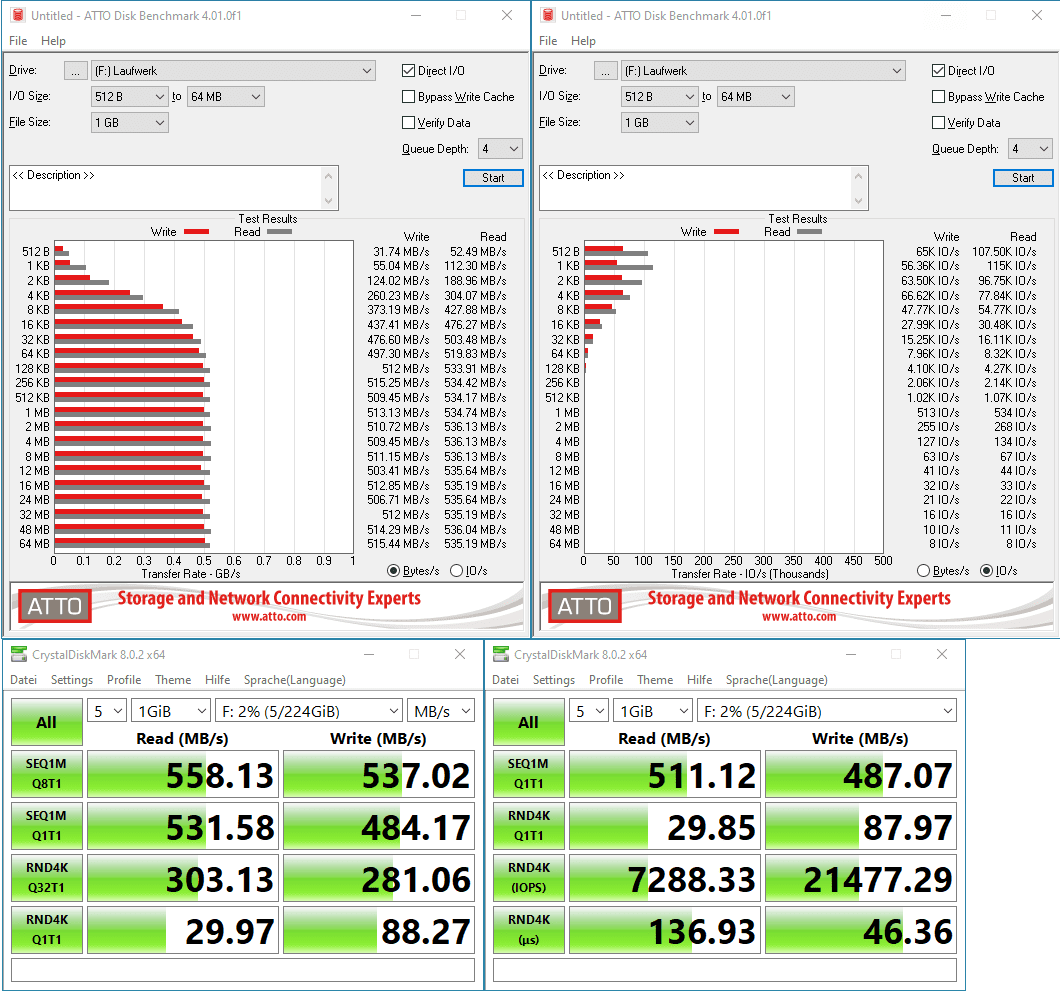This screenshot has width=1060, height=991.
Task: Run RND4K (μs) test in right CrystalDiskMark
Action: tap(529, 929)
